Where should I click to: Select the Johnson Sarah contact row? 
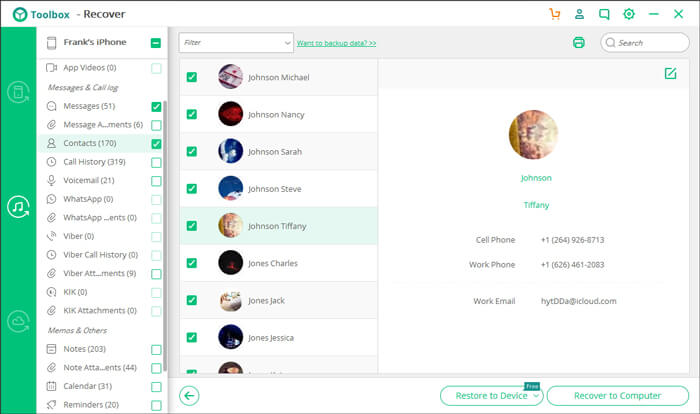tap(279, 151)
